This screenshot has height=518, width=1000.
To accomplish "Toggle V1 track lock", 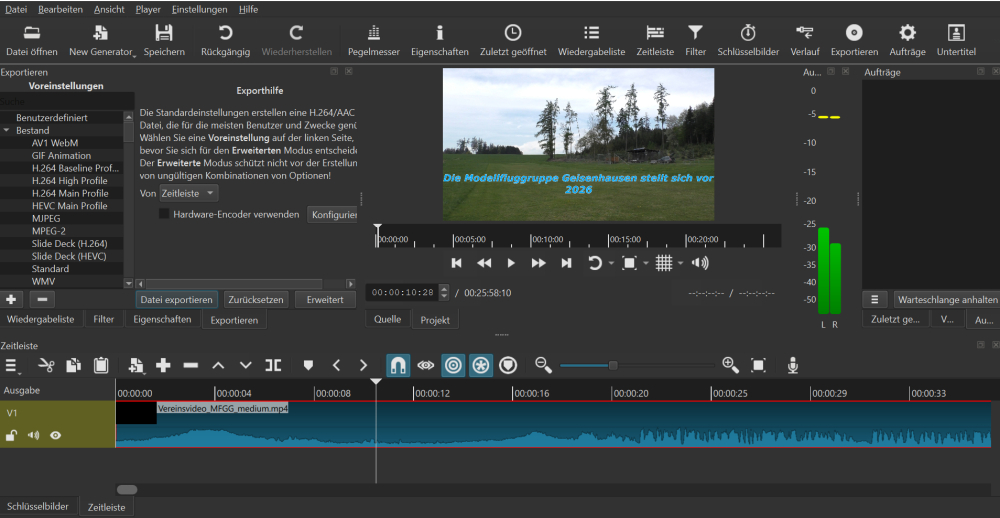I will click(11, 436).
